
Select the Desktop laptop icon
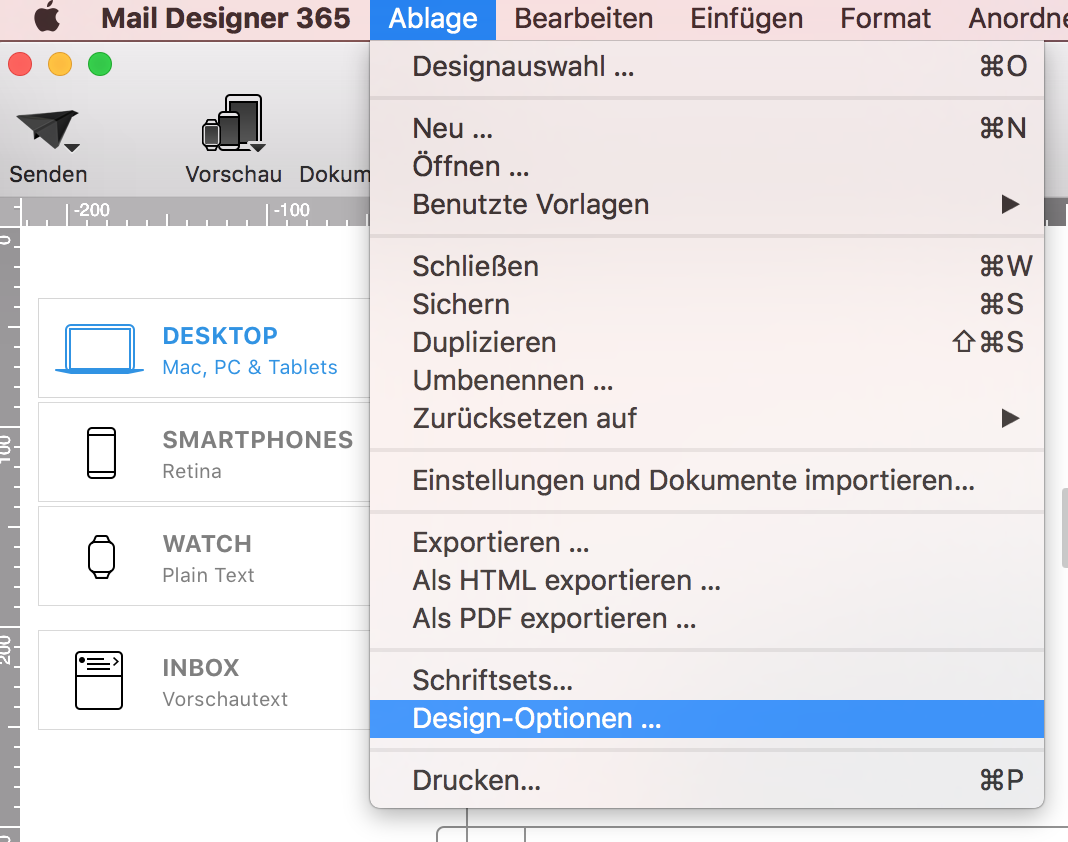(x=99, y=349)
